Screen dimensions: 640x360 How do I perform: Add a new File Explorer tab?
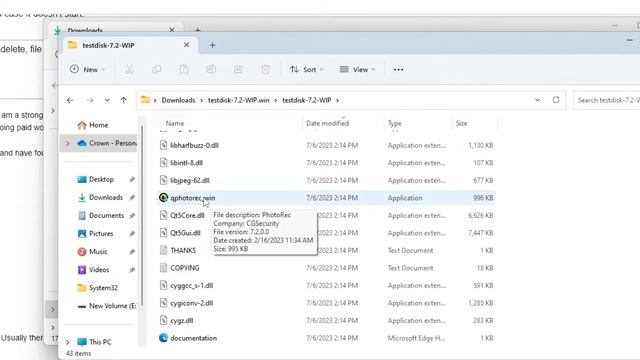click(x=212, y=45)
